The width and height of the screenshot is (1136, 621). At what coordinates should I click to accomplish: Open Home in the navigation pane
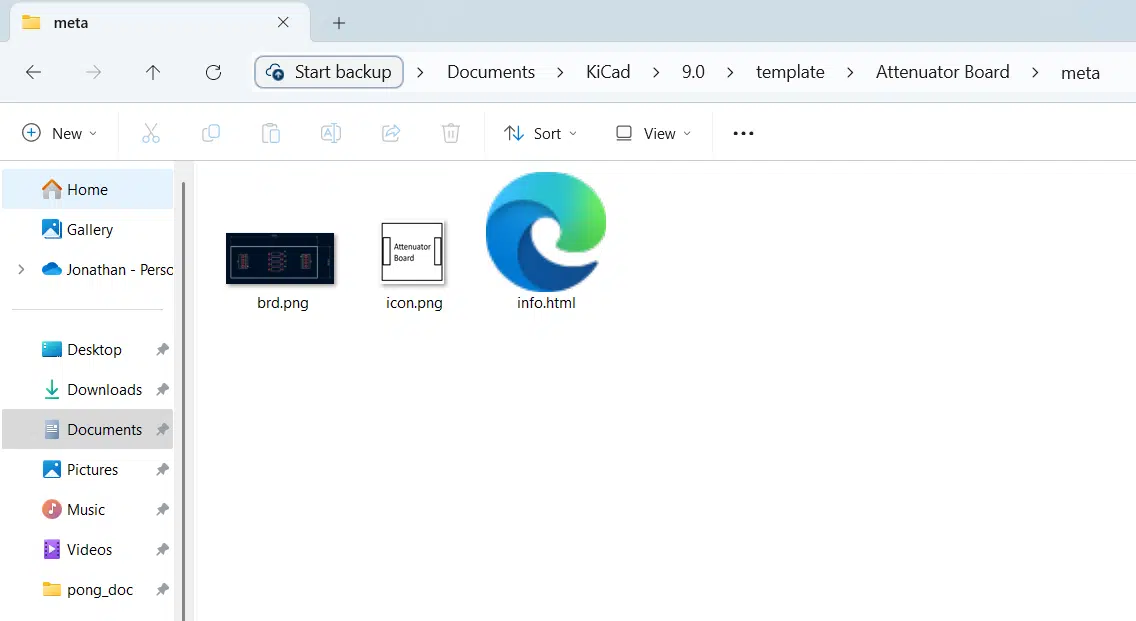88,189
